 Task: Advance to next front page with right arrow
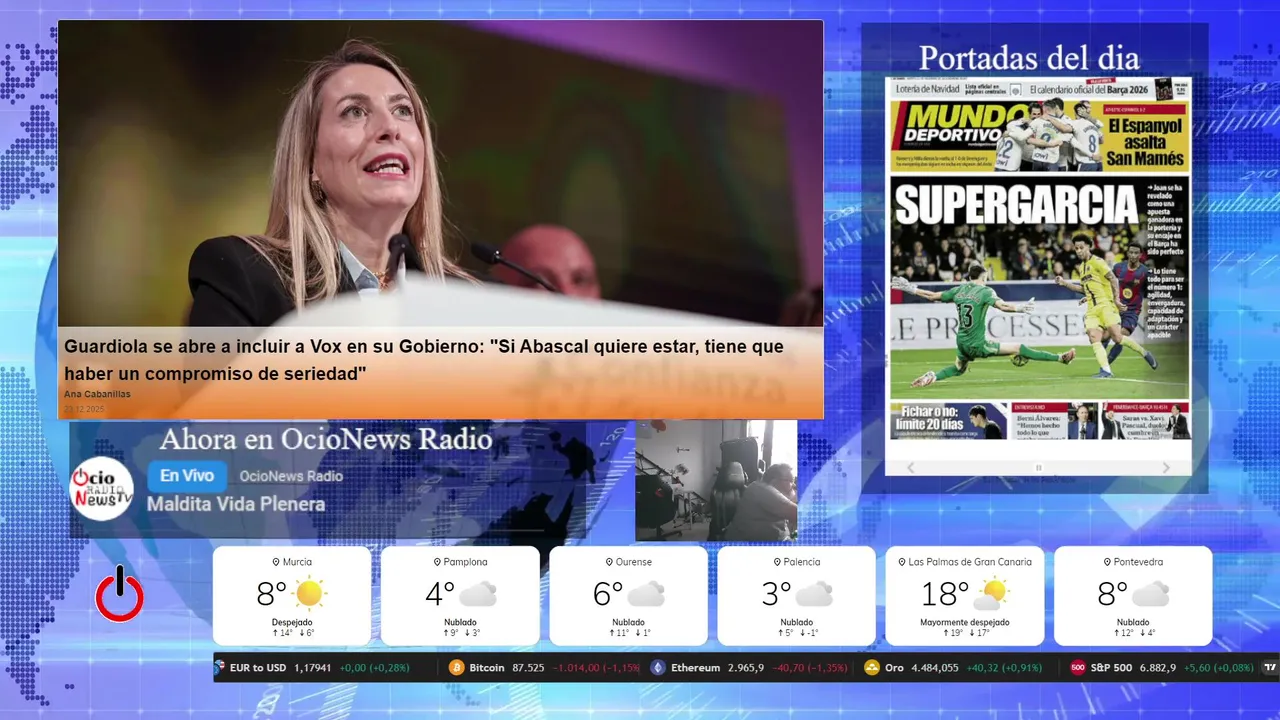[x=1166, y=468]
